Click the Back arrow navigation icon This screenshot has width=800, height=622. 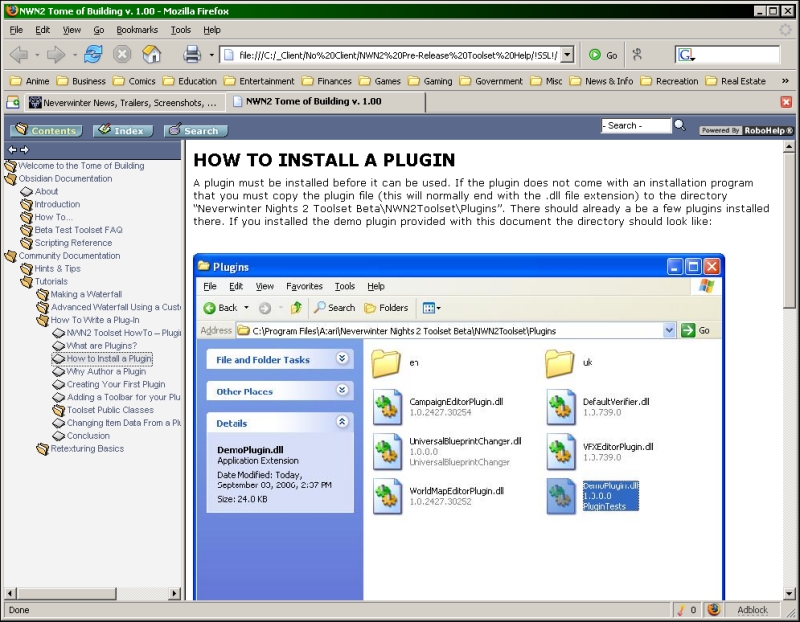point(19,54)
